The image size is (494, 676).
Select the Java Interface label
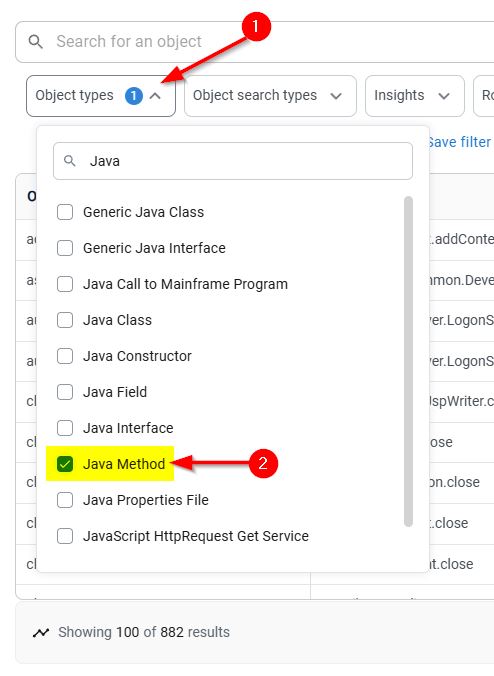coord(128,428)
